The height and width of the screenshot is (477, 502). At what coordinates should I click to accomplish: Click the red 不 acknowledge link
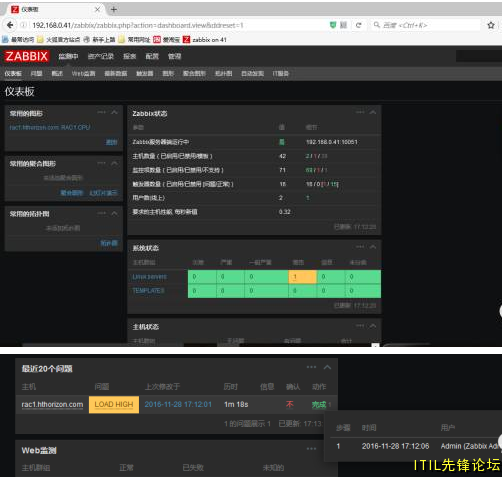(290, 404)
